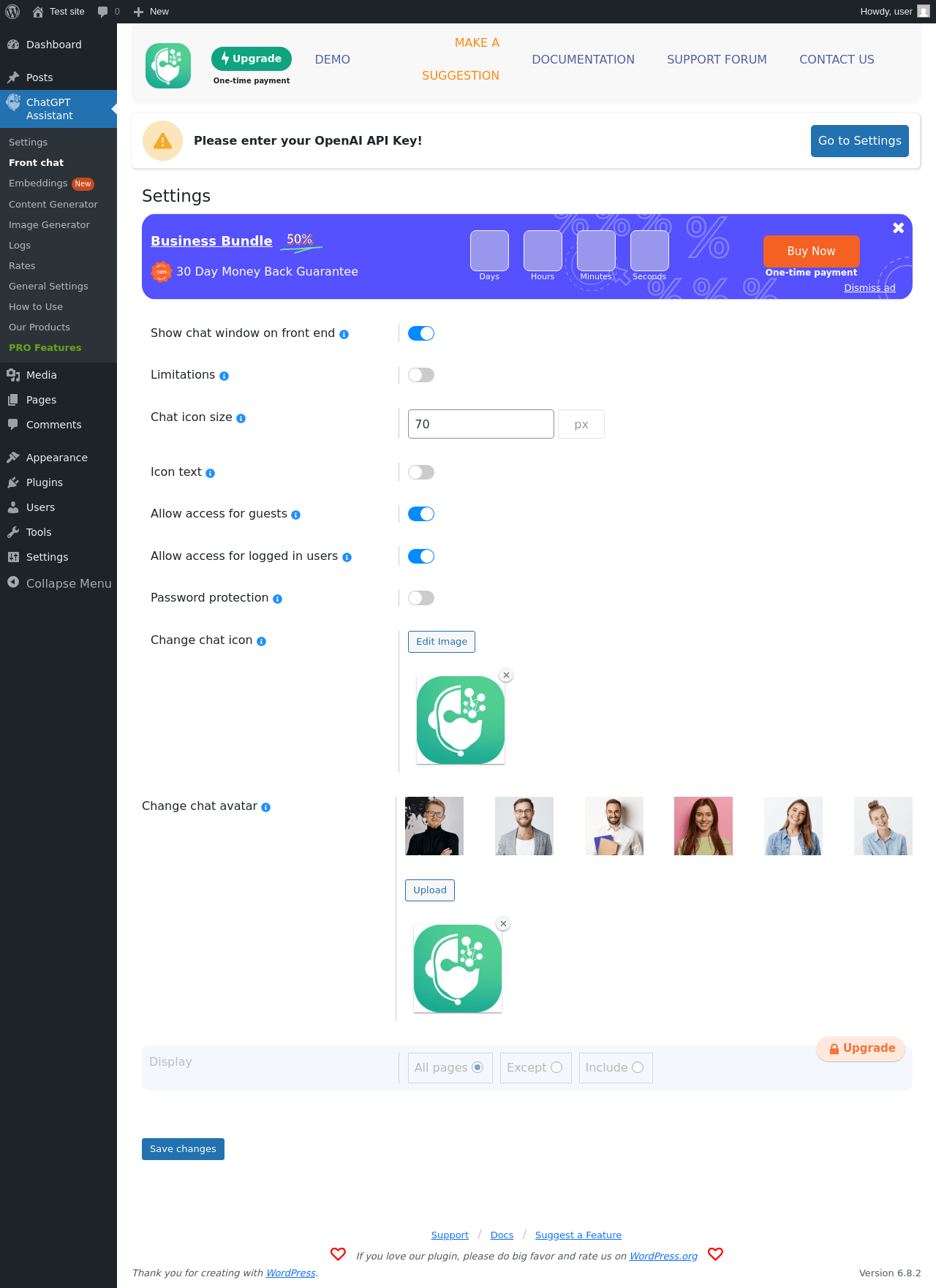This screenshot has width=936, height=1288.
Task: Select the Except display radio option
Action: coord(556,1067)
